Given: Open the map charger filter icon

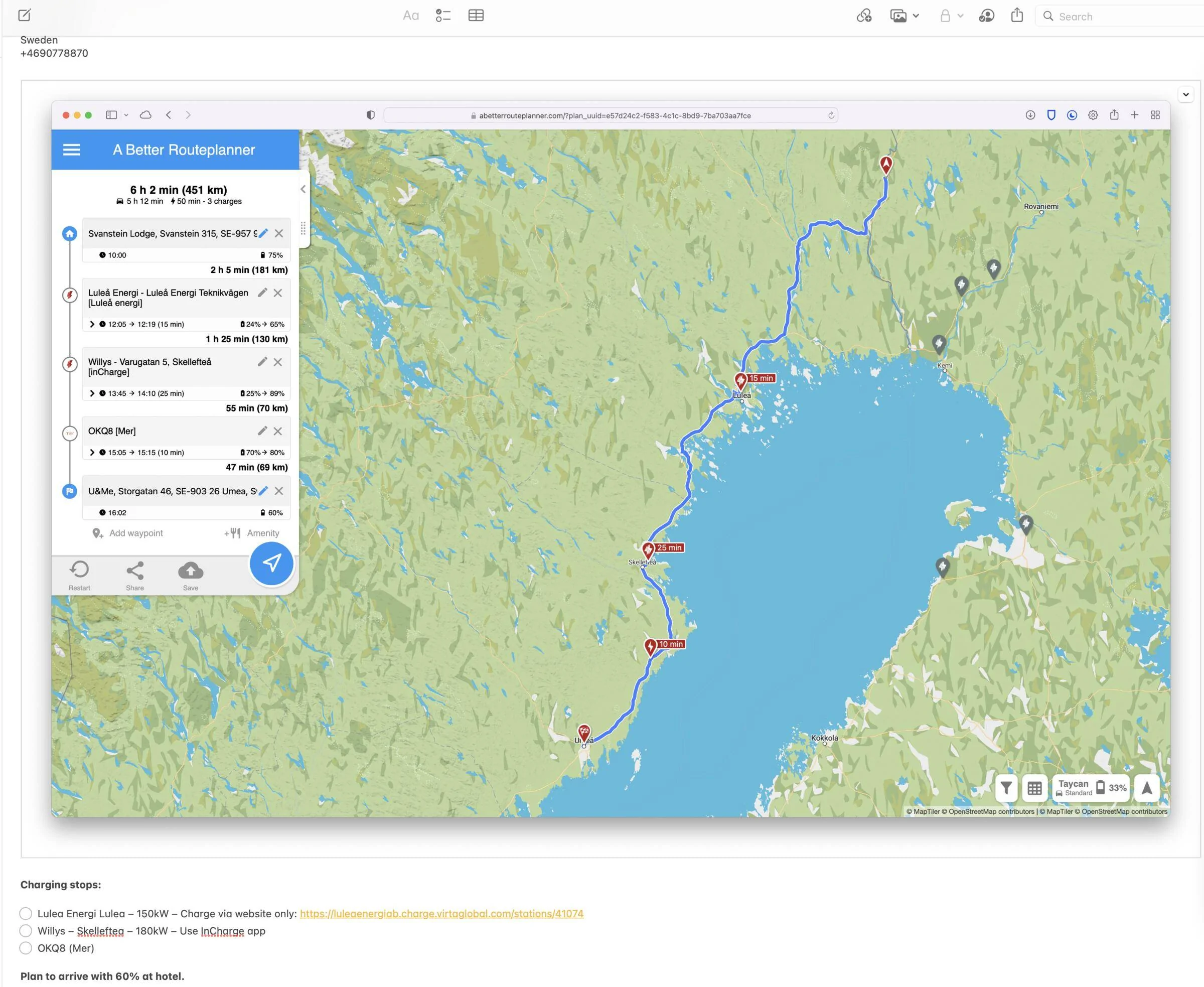Looking at the screenshot, I should tap(1006, 787).
